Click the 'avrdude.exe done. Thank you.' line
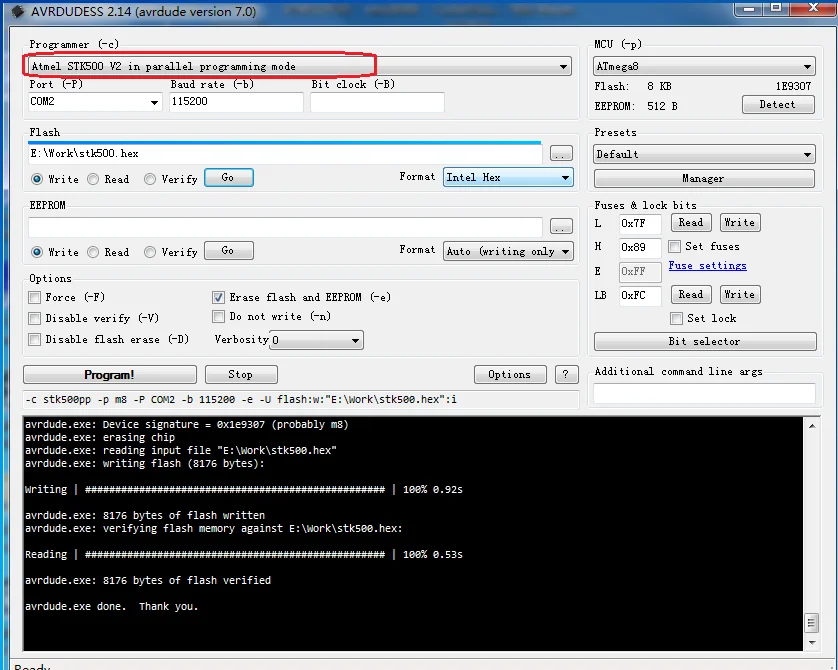The height and width of the screenshot is (670, 838). tap(112, 606)
